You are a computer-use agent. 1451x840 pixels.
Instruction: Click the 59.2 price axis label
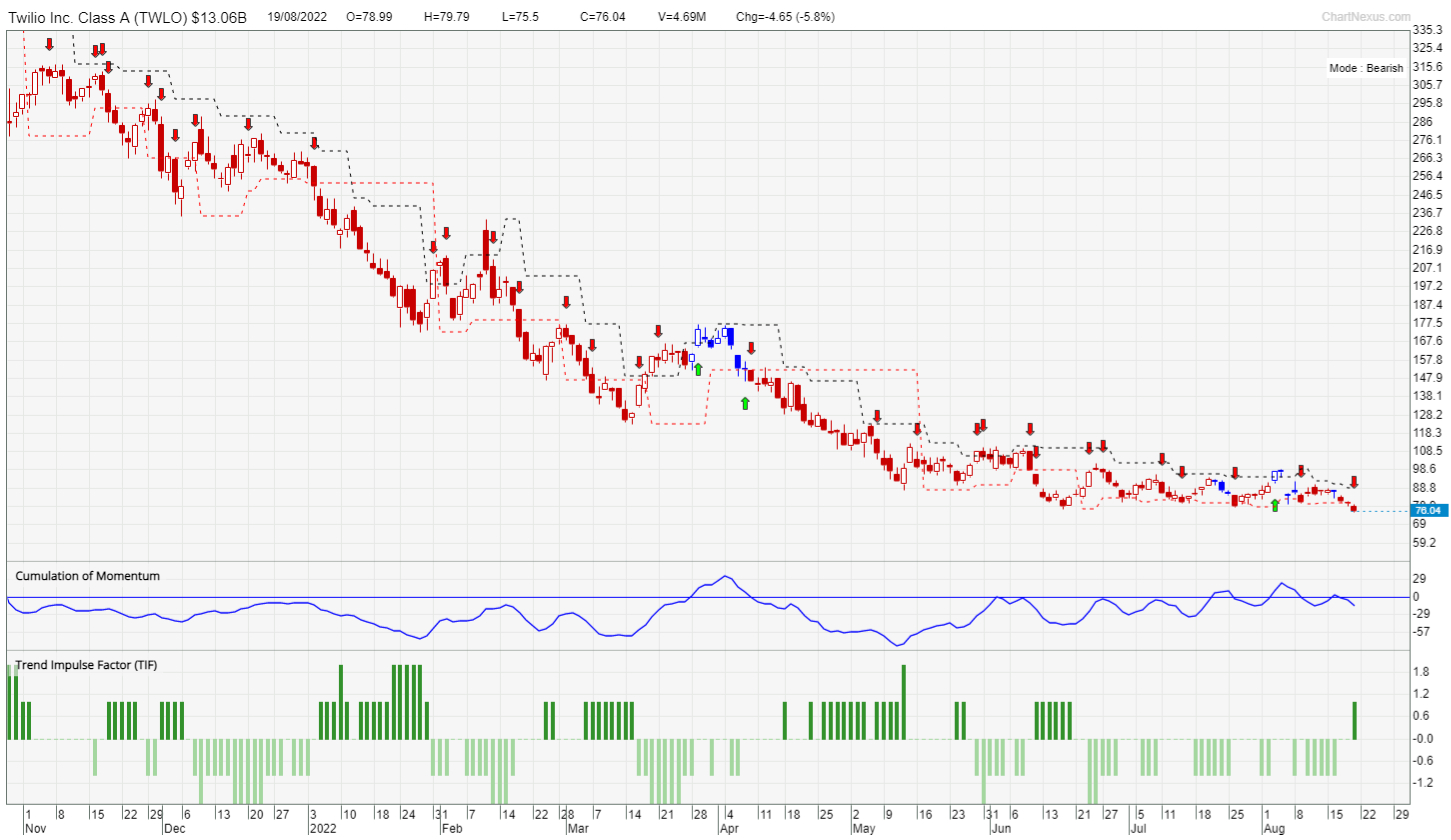click(1423, 542)
